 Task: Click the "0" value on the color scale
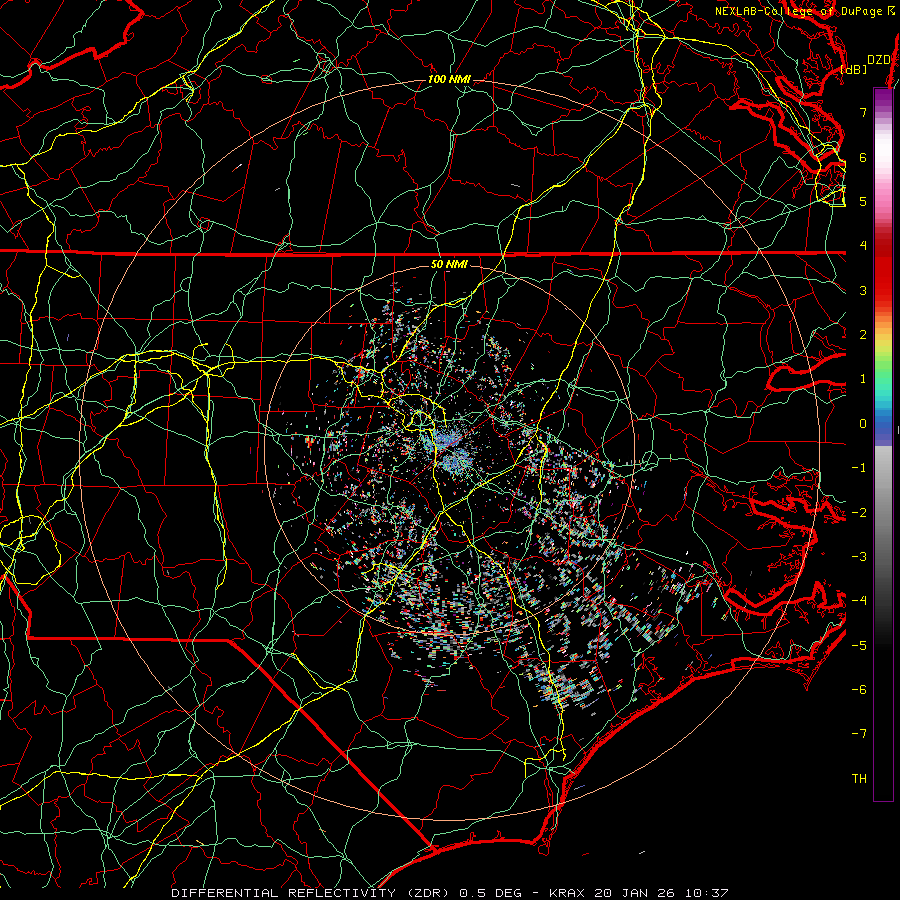863,424
